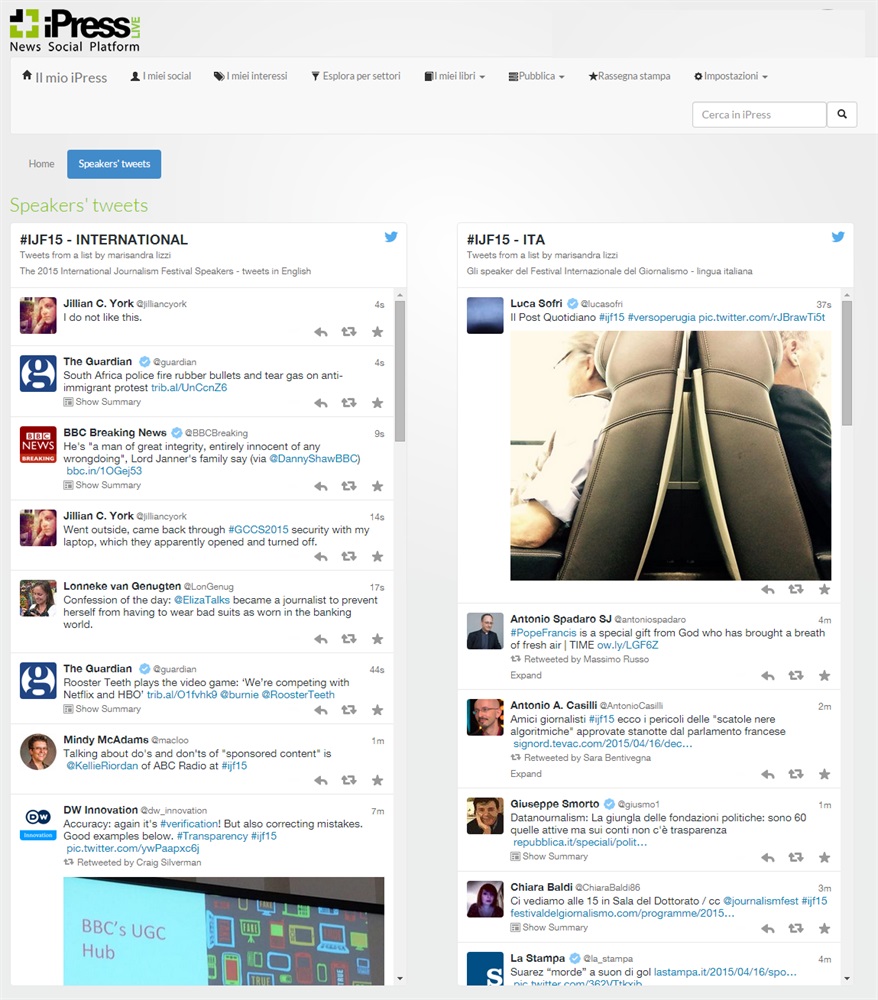Click Twitter bird icon in #IJF15 - ITA header
This screenshot has width=878, height=1000.
(838, 237)
